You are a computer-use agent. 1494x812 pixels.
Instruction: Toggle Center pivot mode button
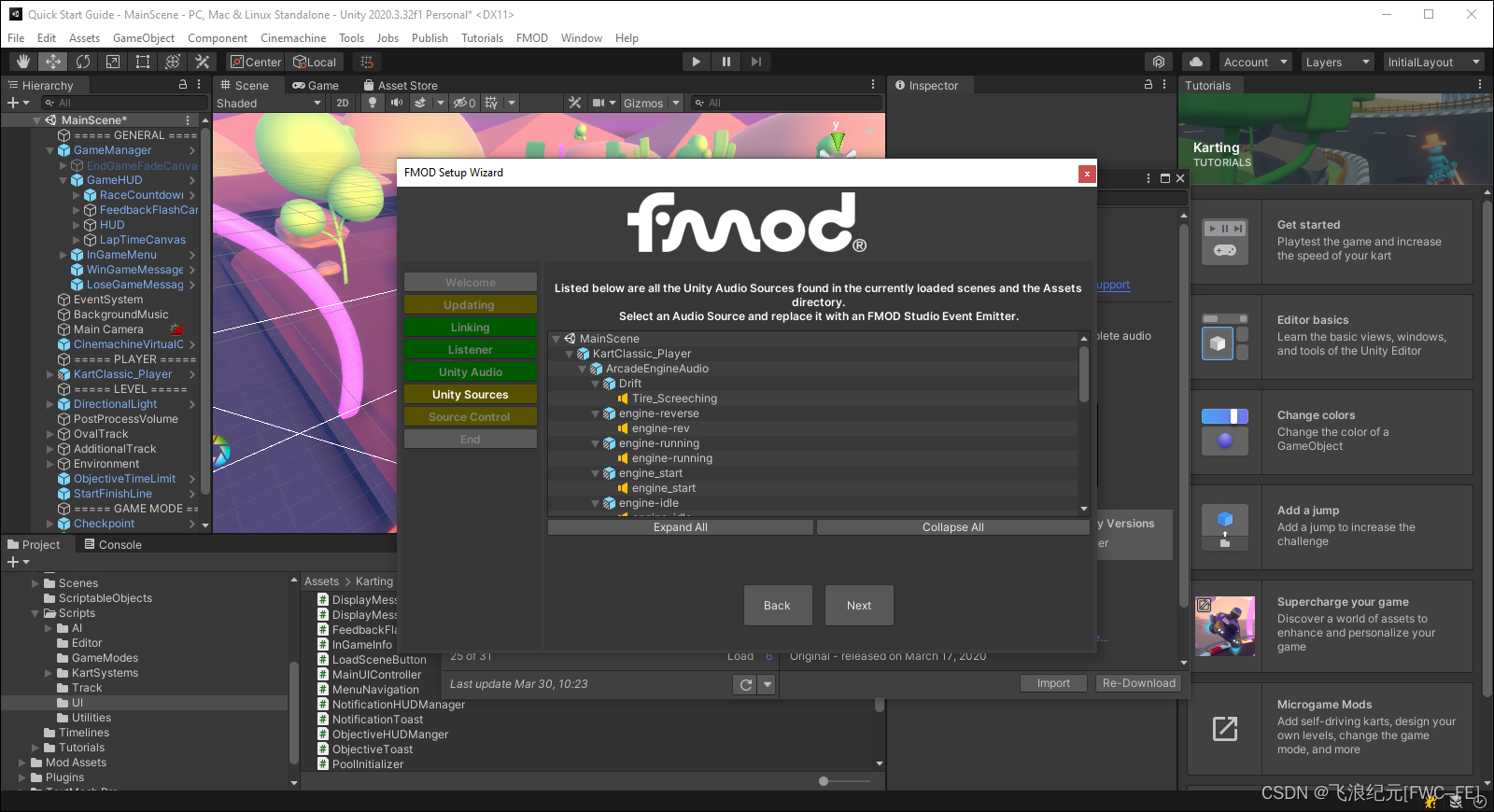pyautogui.click(x=256, y=62)
